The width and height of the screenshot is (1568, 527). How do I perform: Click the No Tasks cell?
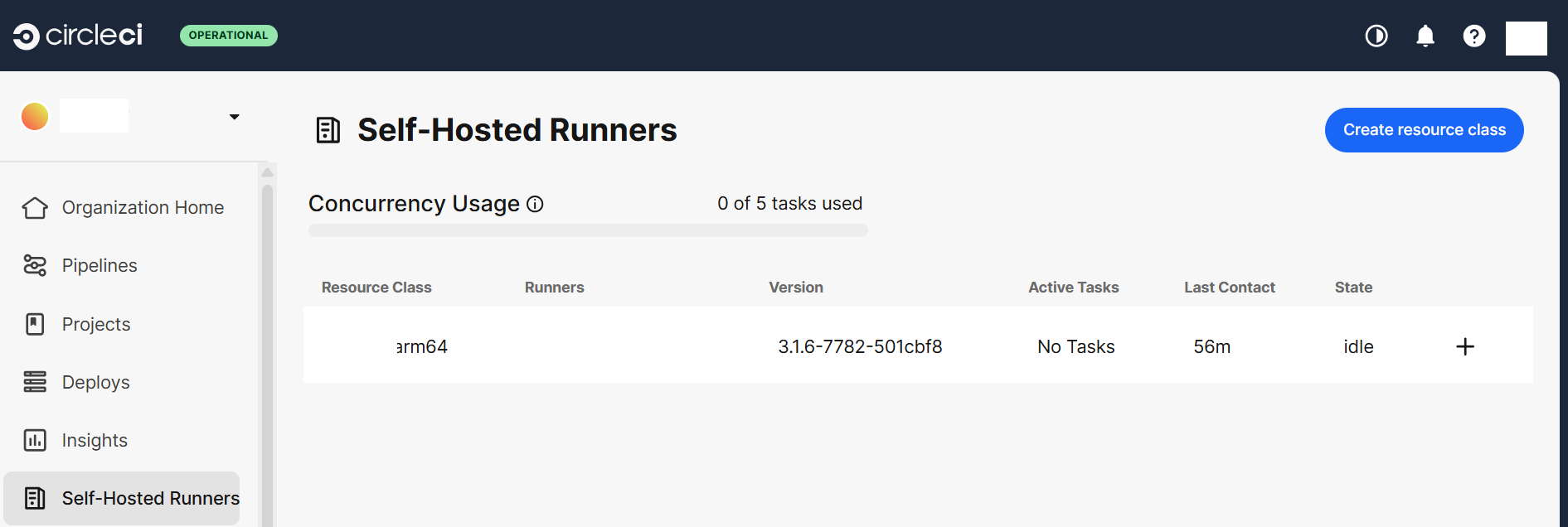(x=1076, y=346)
